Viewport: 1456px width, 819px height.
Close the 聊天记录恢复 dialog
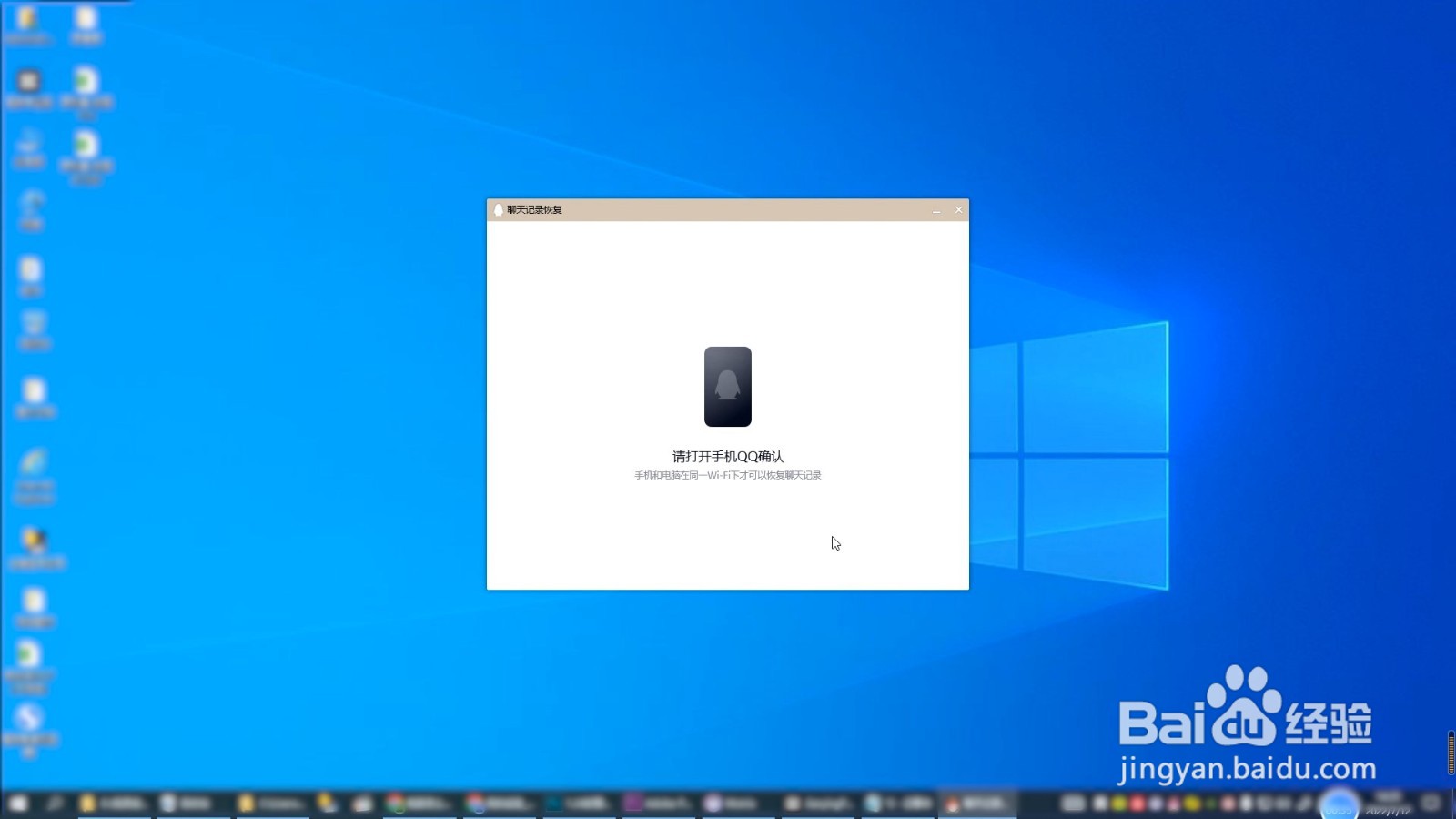point(958,210)
